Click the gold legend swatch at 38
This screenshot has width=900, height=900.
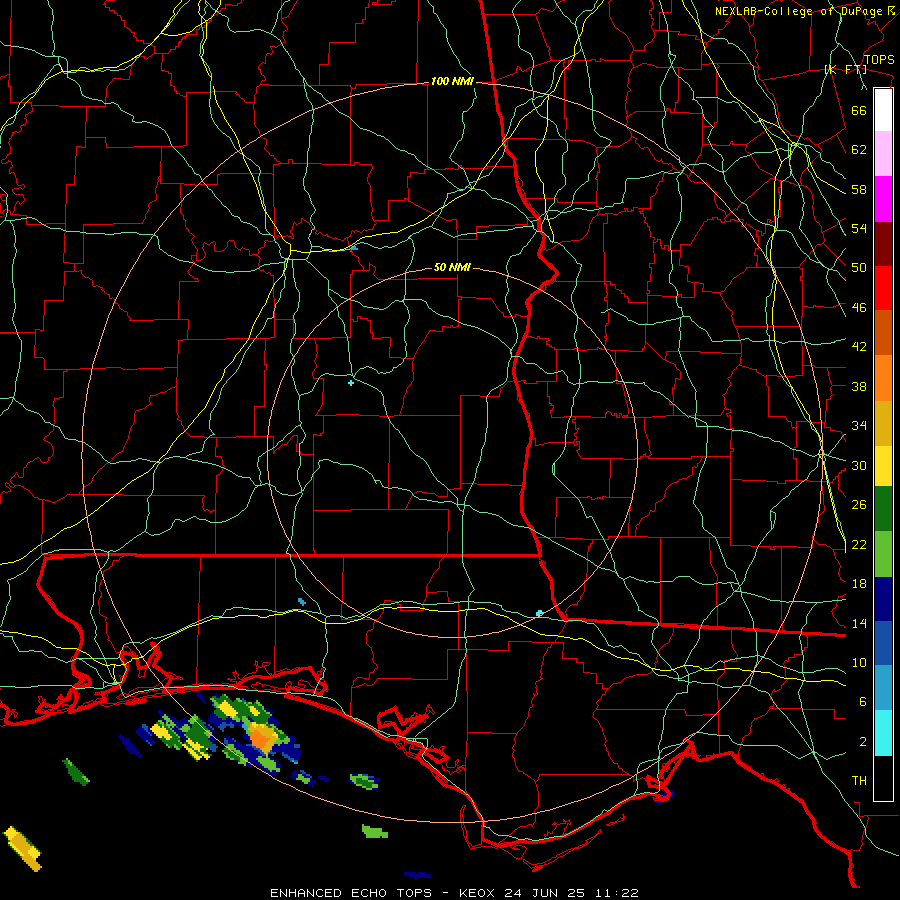tap(883, 423)
